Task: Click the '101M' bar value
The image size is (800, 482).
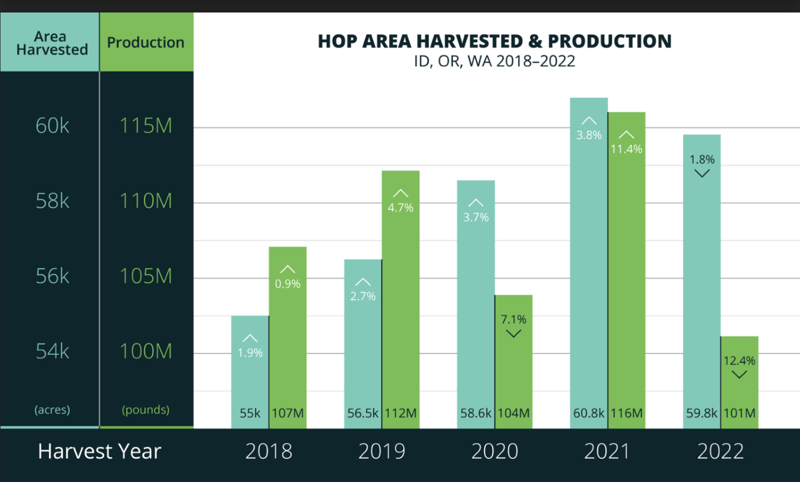Action: click(x=739, y=413)
